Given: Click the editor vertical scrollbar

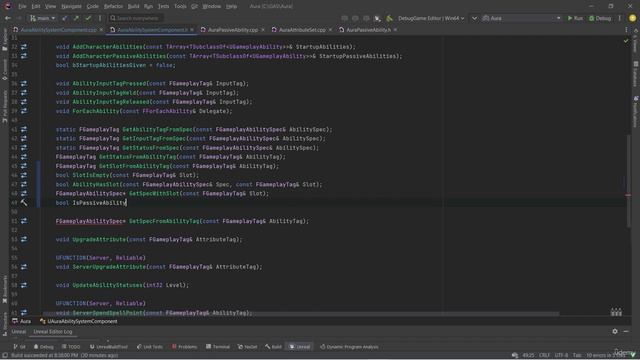Looking at the screenshot, I should pos(629,180).
